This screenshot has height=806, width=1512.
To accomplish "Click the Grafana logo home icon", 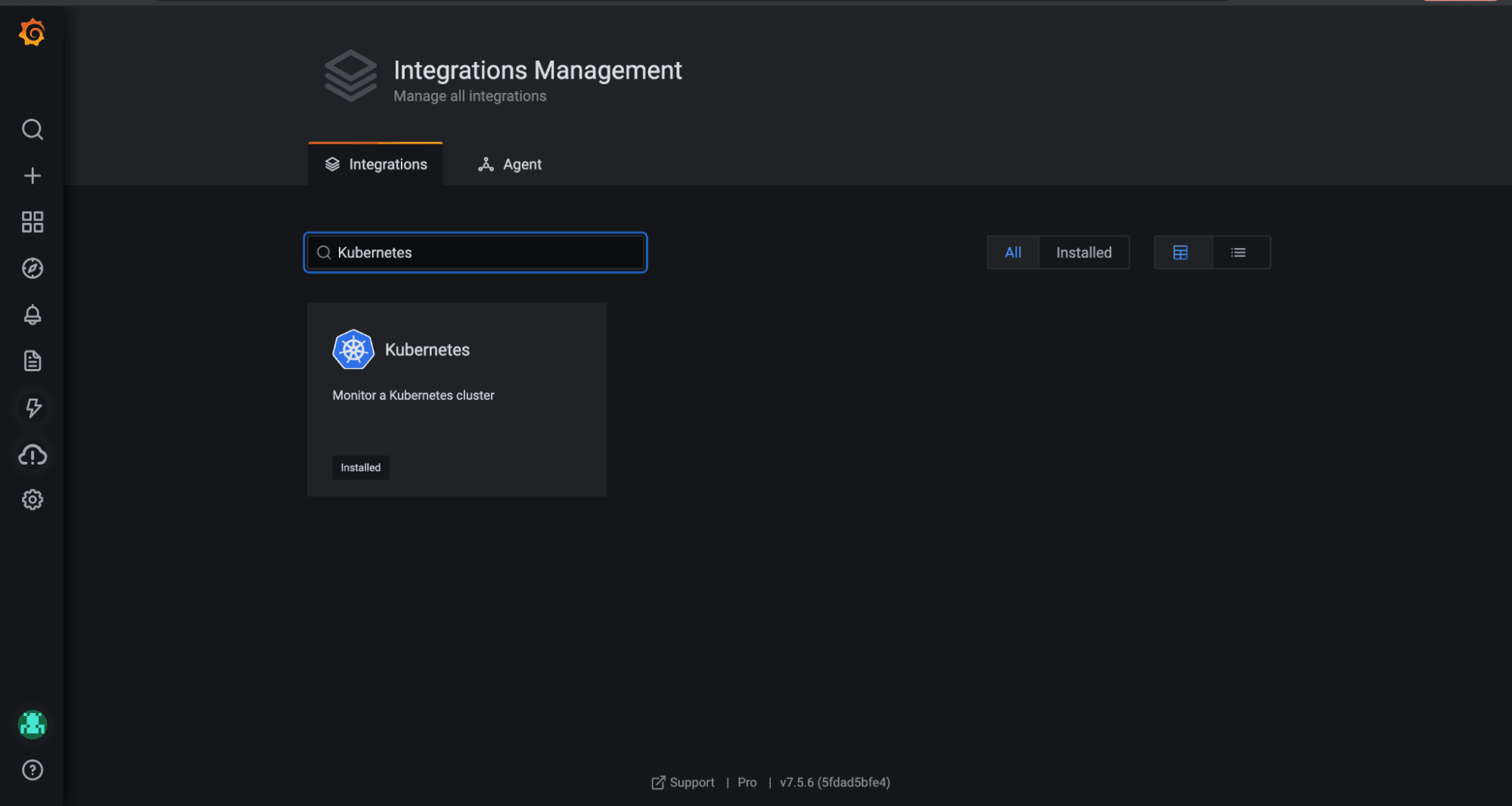I will (32, 33).
